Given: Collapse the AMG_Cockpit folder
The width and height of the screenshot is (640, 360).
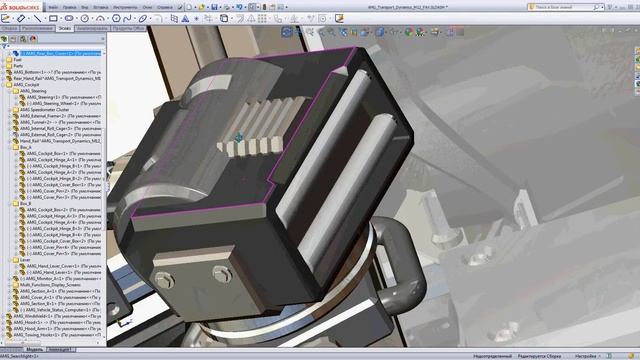Looking at the screenshot, I should click(x=3, y=84).
